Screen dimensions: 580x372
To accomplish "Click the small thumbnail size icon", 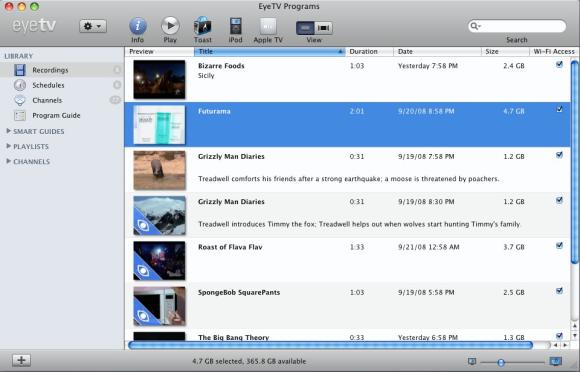I will pos(472,362).
